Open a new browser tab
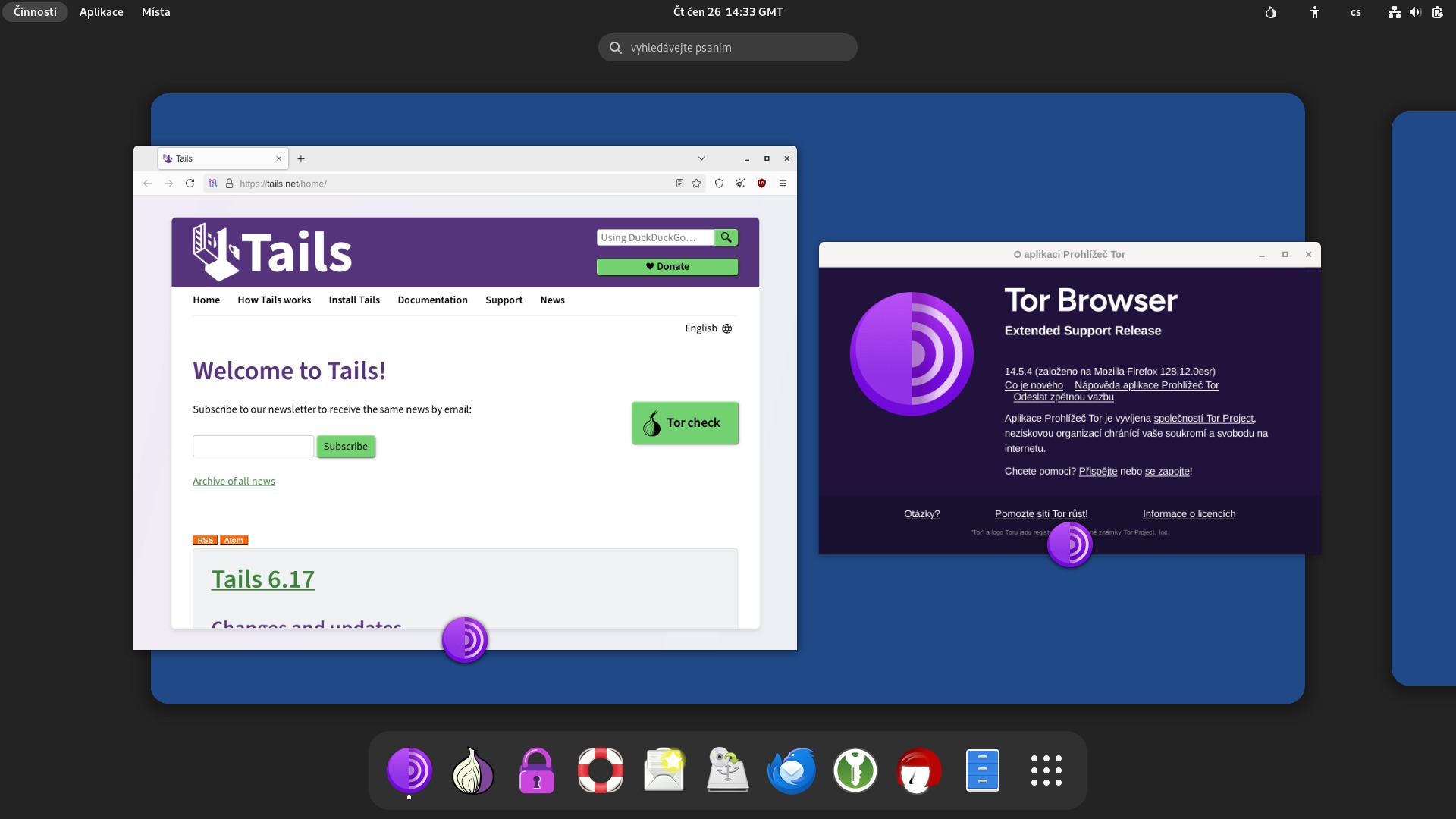This screenshot has height=819, width=1456. click(301, 158)
